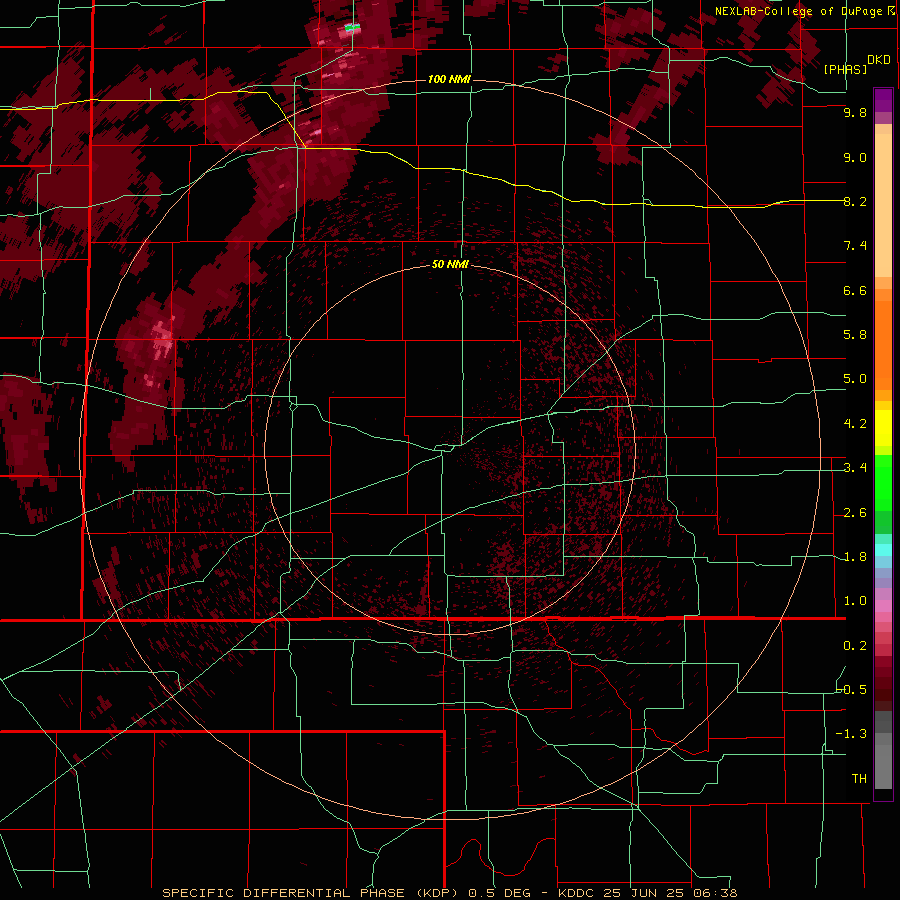
Task: Click the 1.8 value on the scale
Action: 855,557
